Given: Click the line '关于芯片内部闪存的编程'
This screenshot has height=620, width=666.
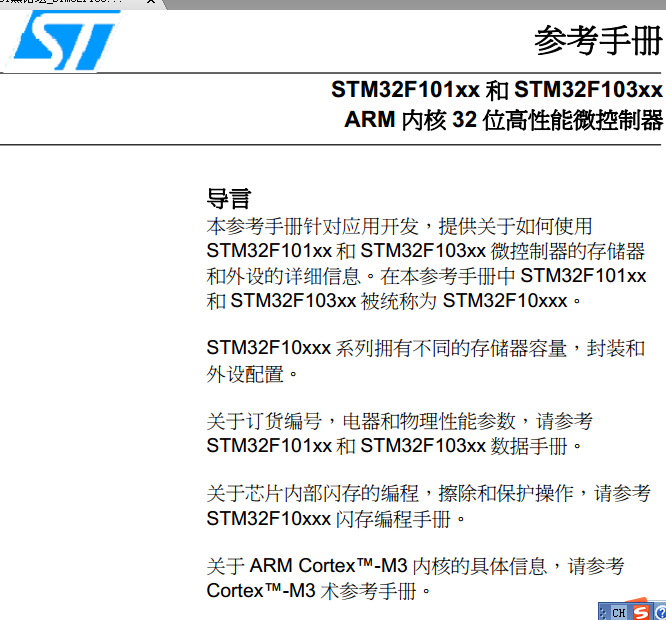Looking at the screenshot, I should [x=428, y=493].
